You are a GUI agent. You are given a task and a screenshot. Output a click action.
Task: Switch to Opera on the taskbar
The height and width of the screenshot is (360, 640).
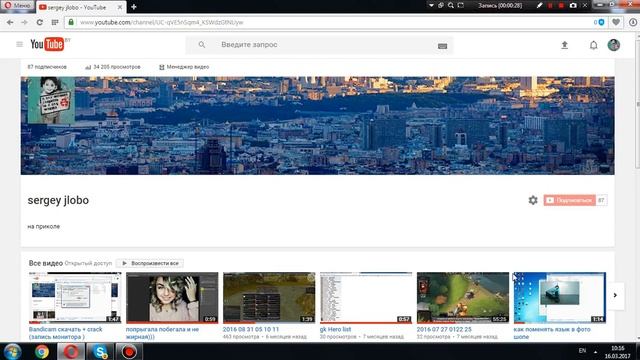[71, 352]
